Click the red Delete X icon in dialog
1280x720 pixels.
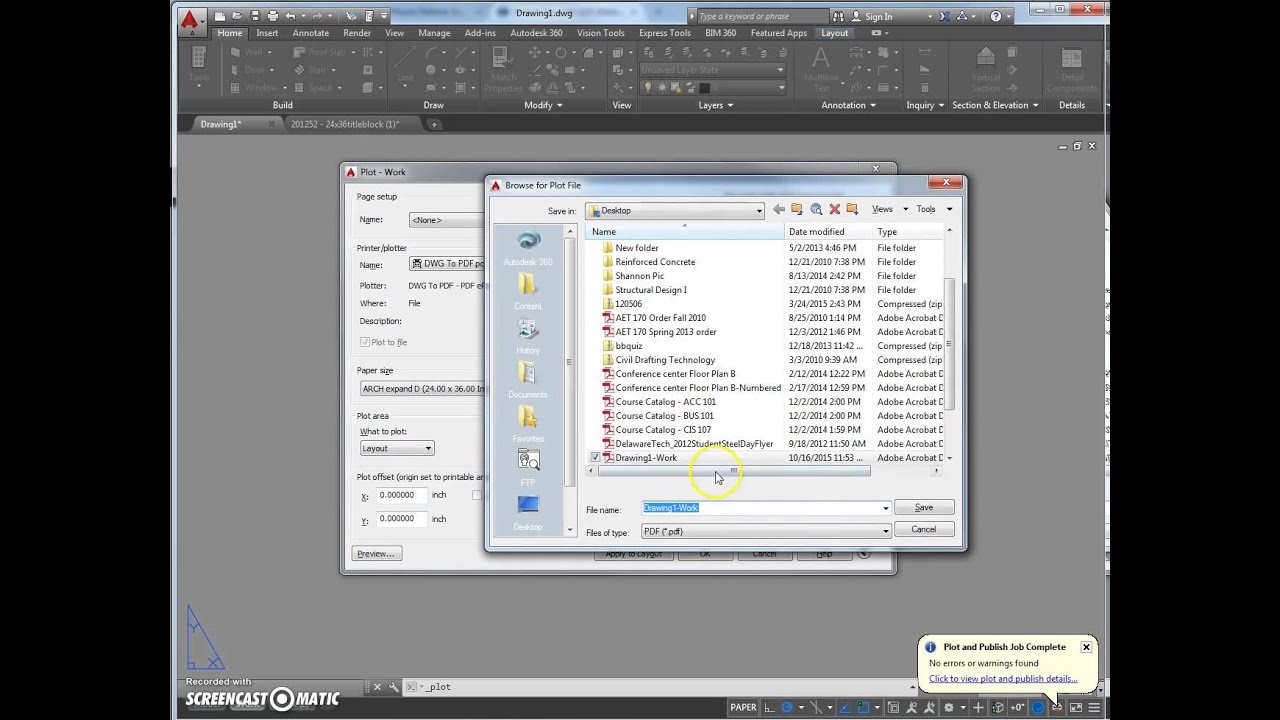coord(834,209)
